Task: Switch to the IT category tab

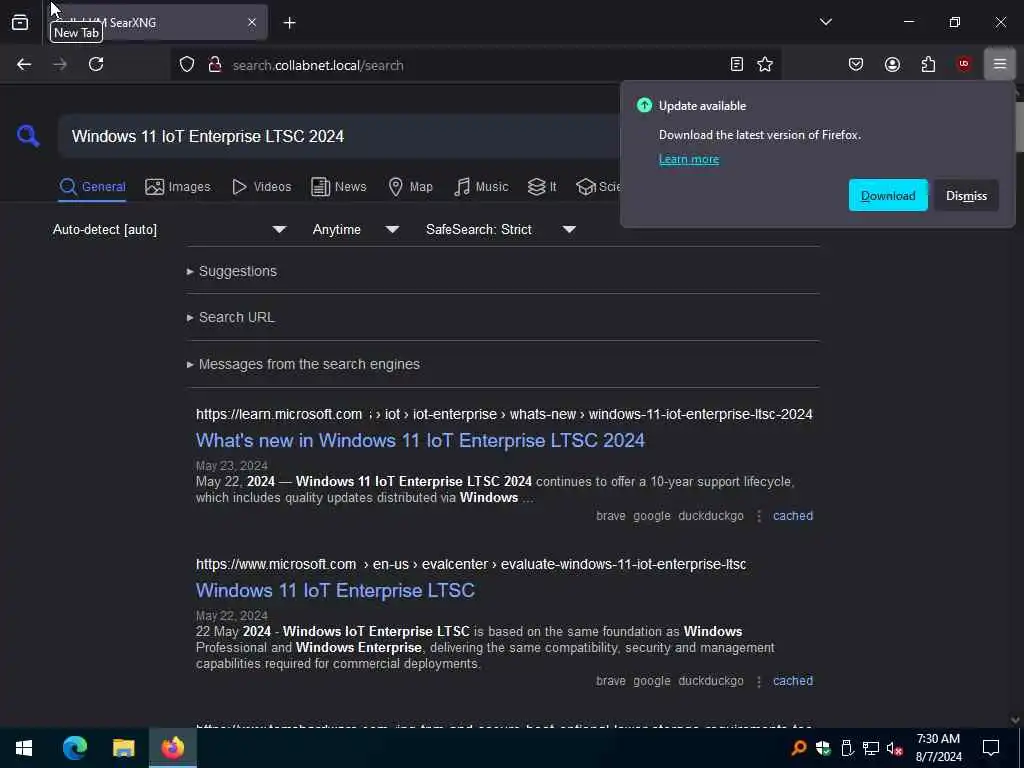Action: (542, 187)
